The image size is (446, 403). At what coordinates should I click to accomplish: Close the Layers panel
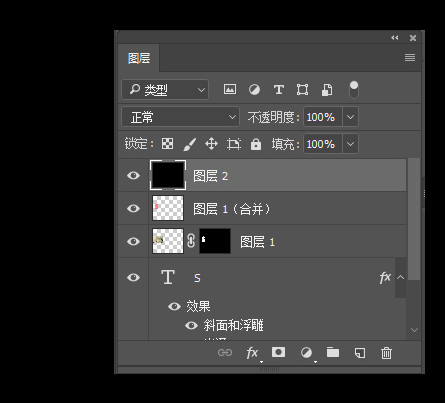[x=413, y=38]
